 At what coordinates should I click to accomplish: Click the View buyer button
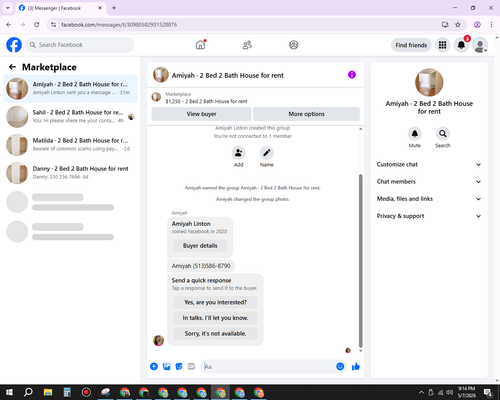(x=201, y=114)
